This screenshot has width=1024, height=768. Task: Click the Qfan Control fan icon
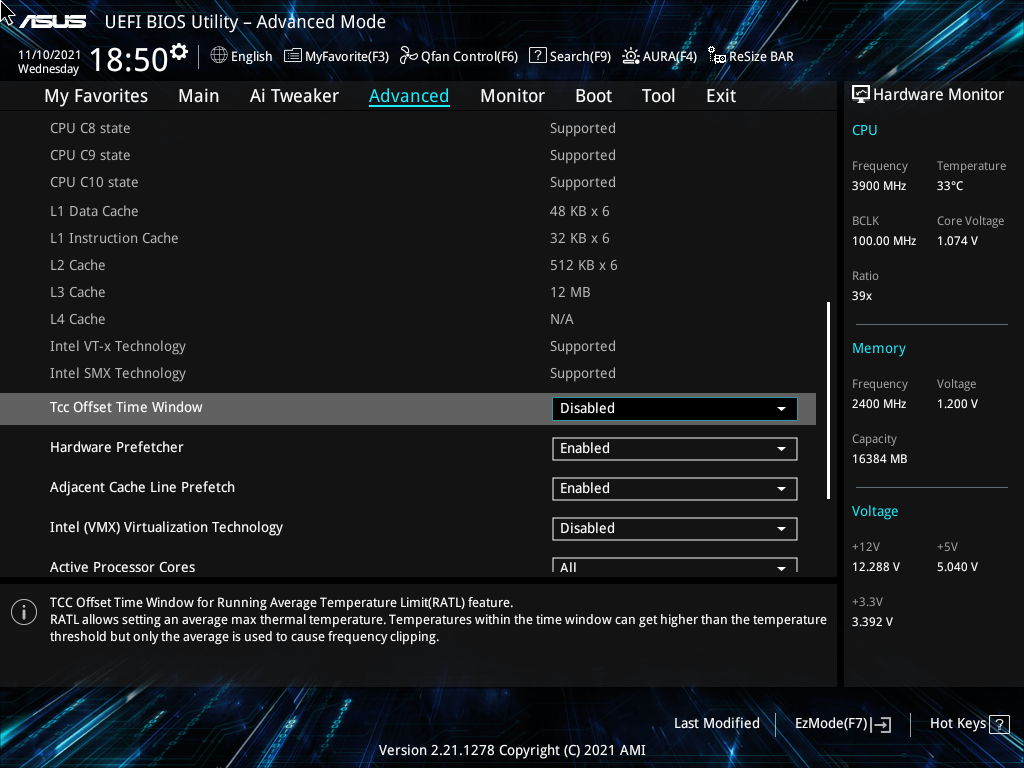tap(409, 56)
